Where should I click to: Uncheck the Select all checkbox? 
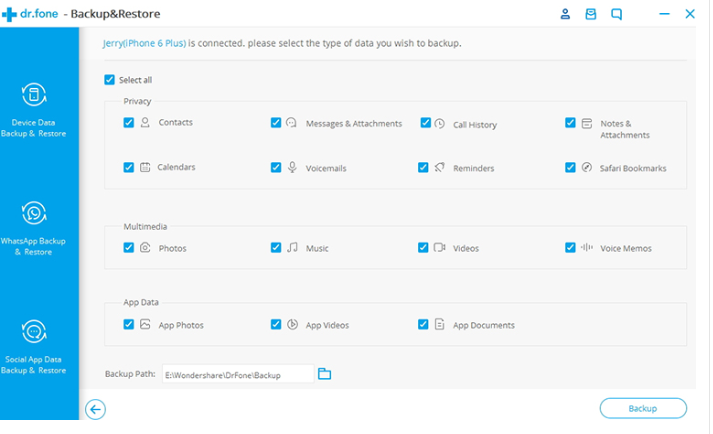(x=110, y=80)
